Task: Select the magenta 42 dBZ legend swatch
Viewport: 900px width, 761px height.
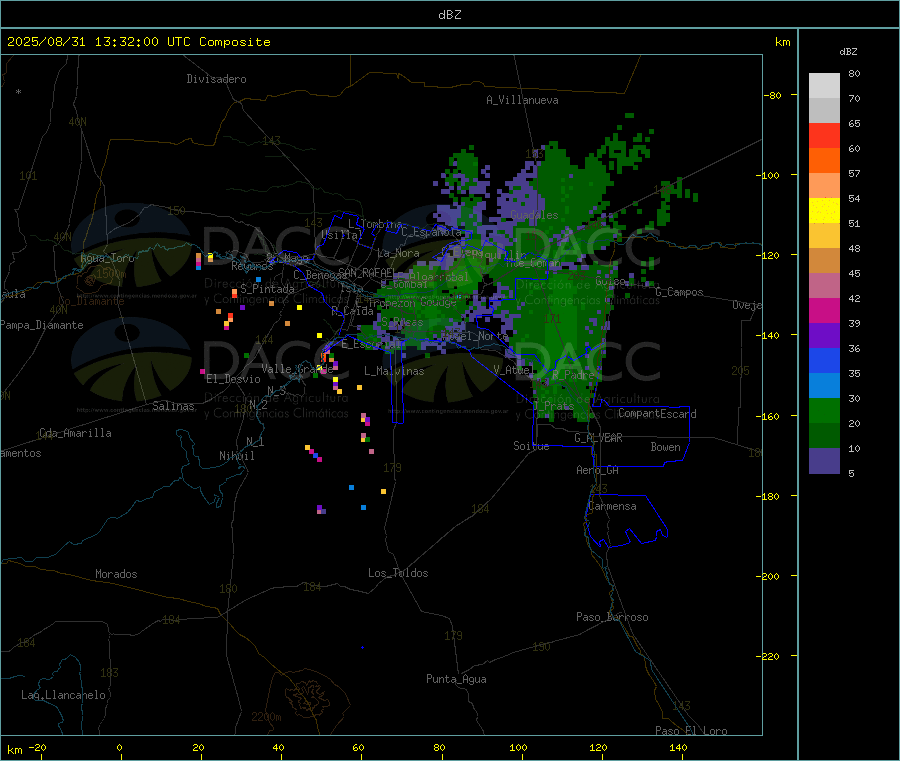Action: click(x=824, y=310)
